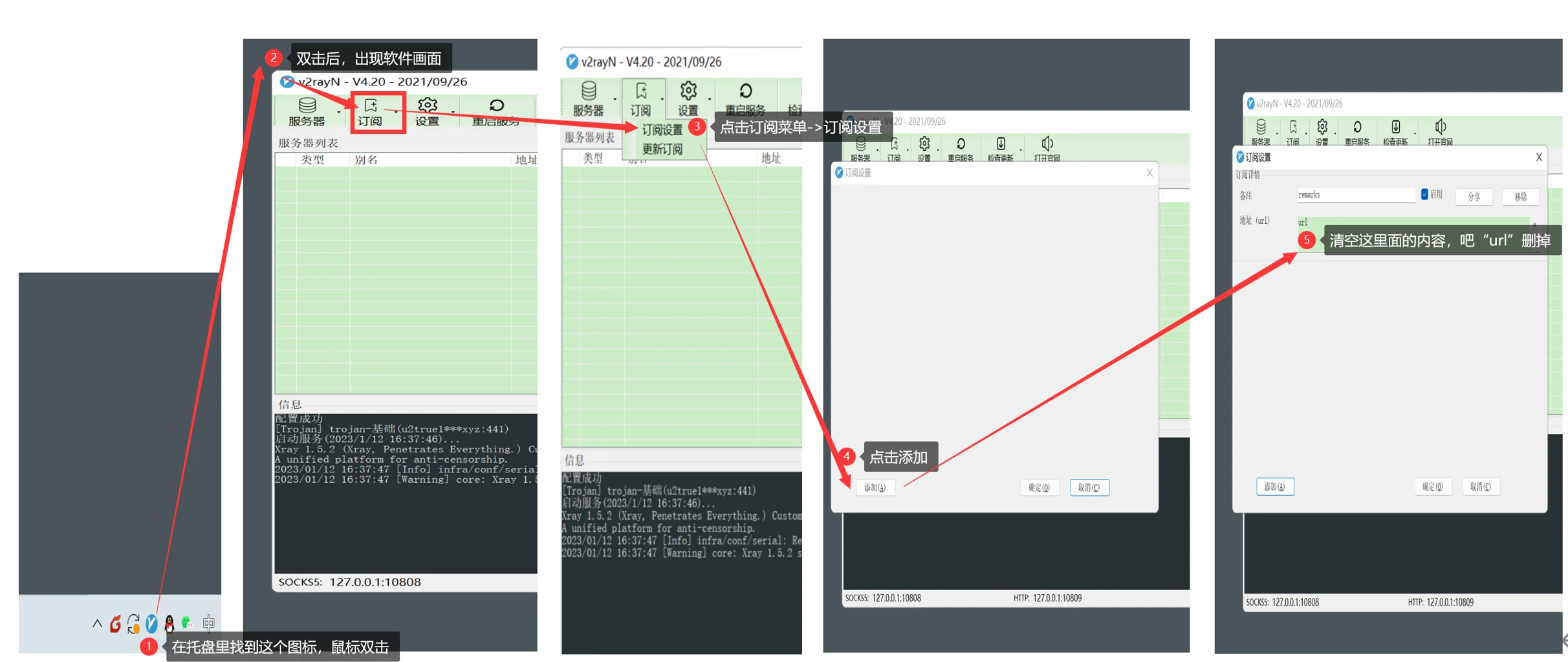Open 检查更新 dropdown arrow in the rightmost window
The image size is (1568, 662).
point(1415,133)
